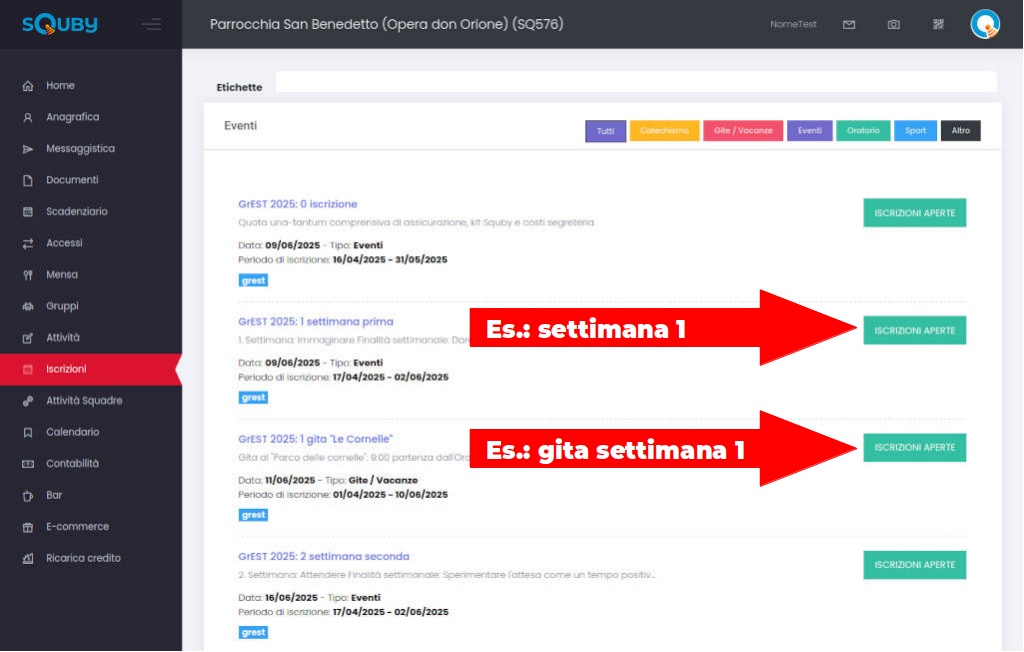Open GrEST 2025: 2 settimana seconda link
The height and width of the screenshot is (652, 1024).
click(x=324, y=557)
